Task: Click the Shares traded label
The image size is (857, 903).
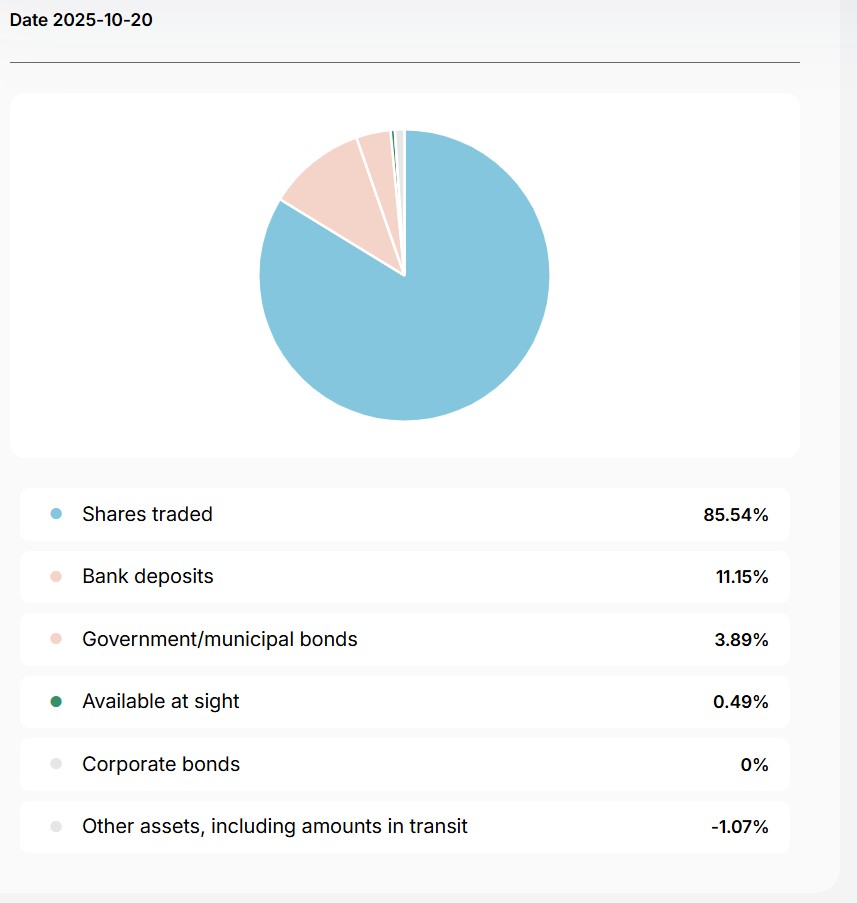Action: (147, 514)
